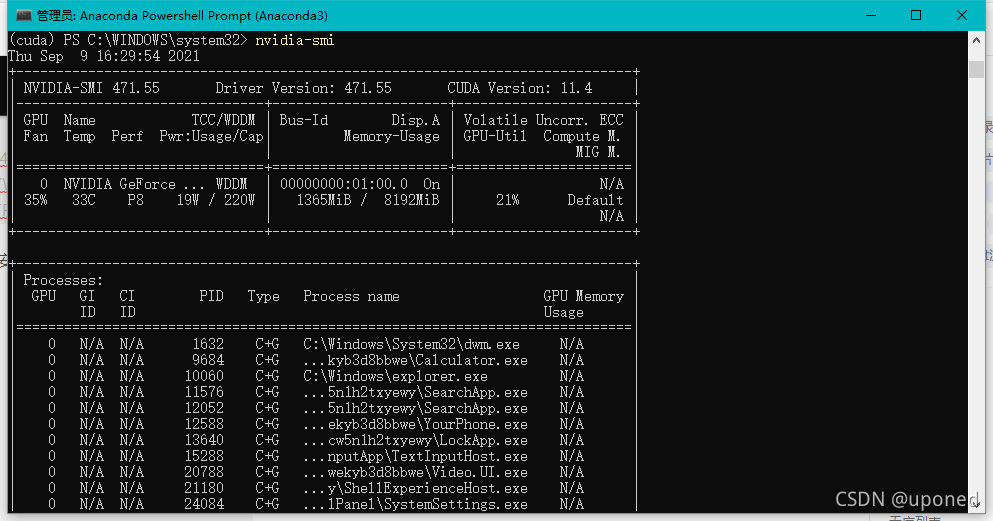Image resolution: width=993 pixels, height=521 pixels.
Task: Click the YourPhone.exe process name
Action: click(x=415, y=424)
